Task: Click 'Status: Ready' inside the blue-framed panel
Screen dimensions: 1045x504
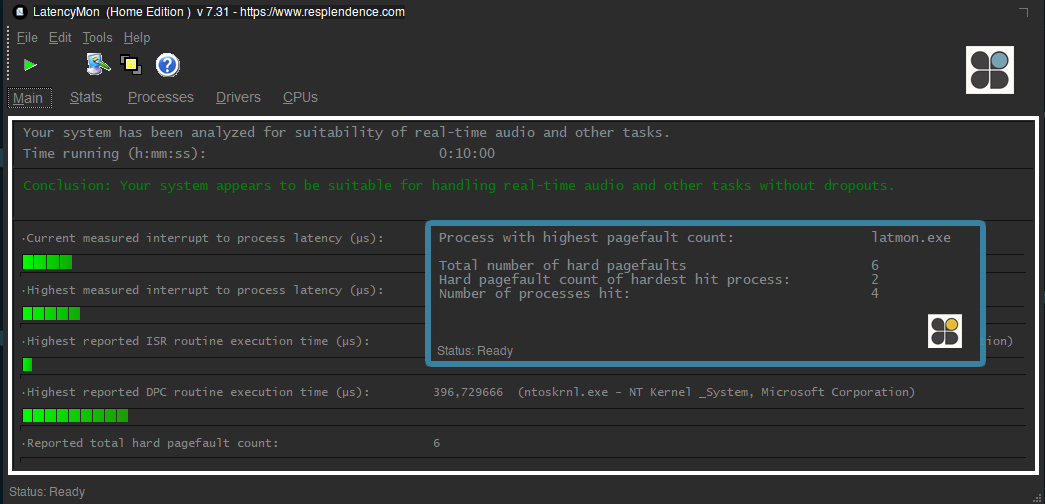Action: coord(475,351)
